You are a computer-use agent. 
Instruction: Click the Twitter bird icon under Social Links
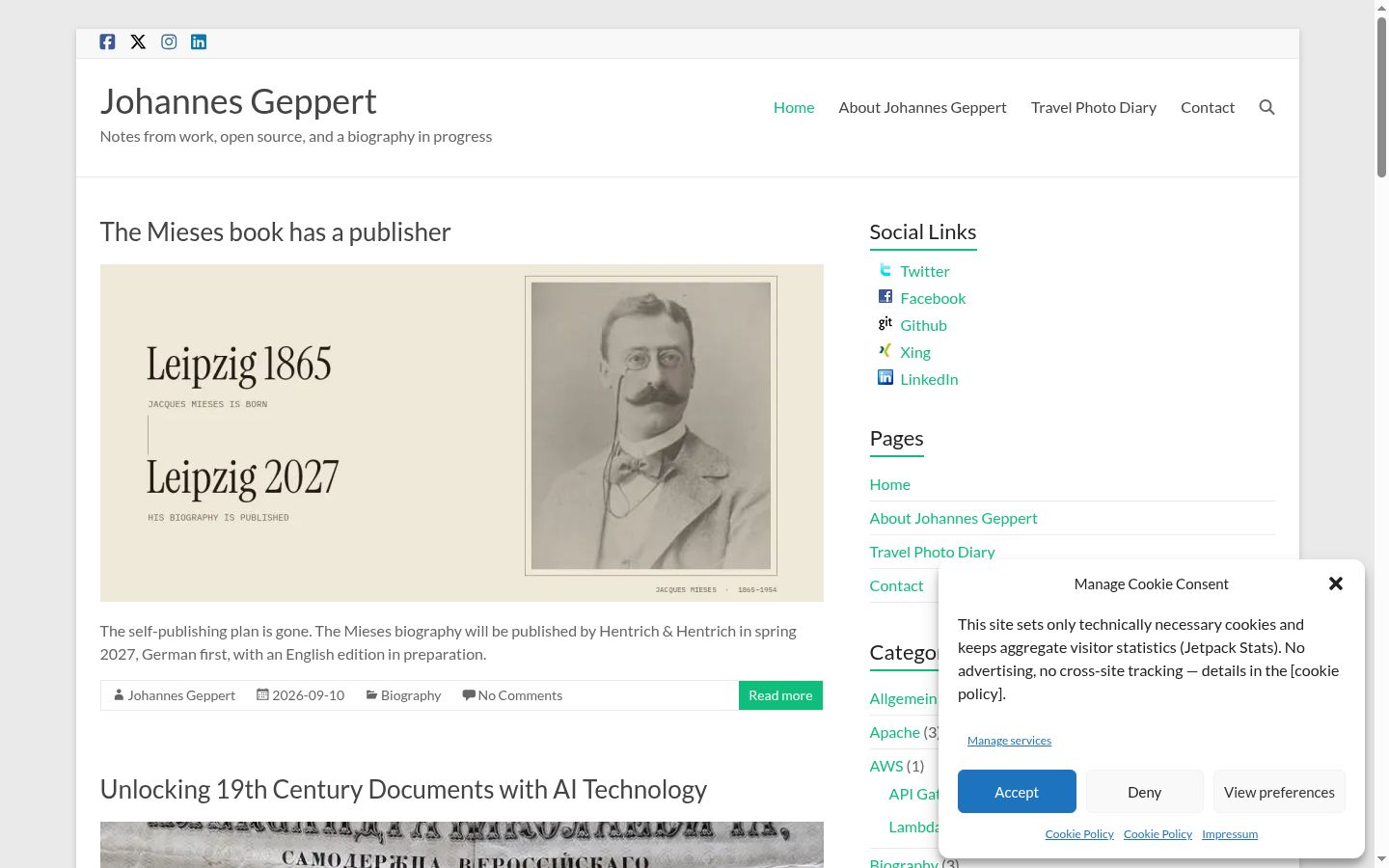[x=885, y=270]
